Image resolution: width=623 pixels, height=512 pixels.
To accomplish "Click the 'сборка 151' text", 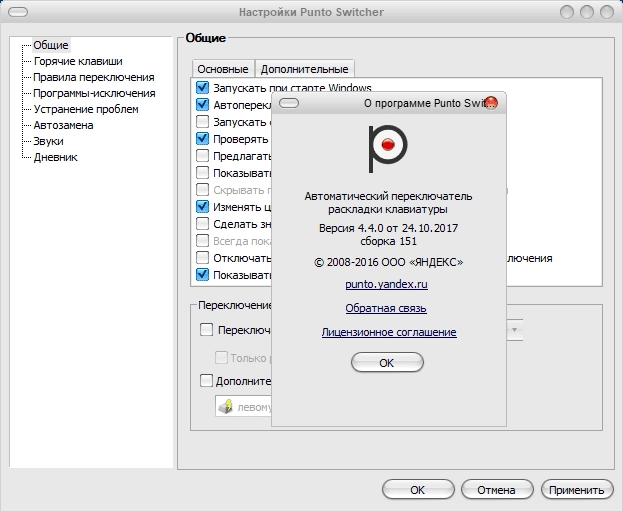I will [389, 241].
